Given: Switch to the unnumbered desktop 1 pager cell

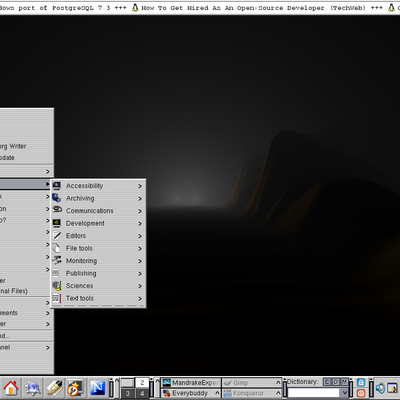Looking at the screenshot, I should coord(127,382).
